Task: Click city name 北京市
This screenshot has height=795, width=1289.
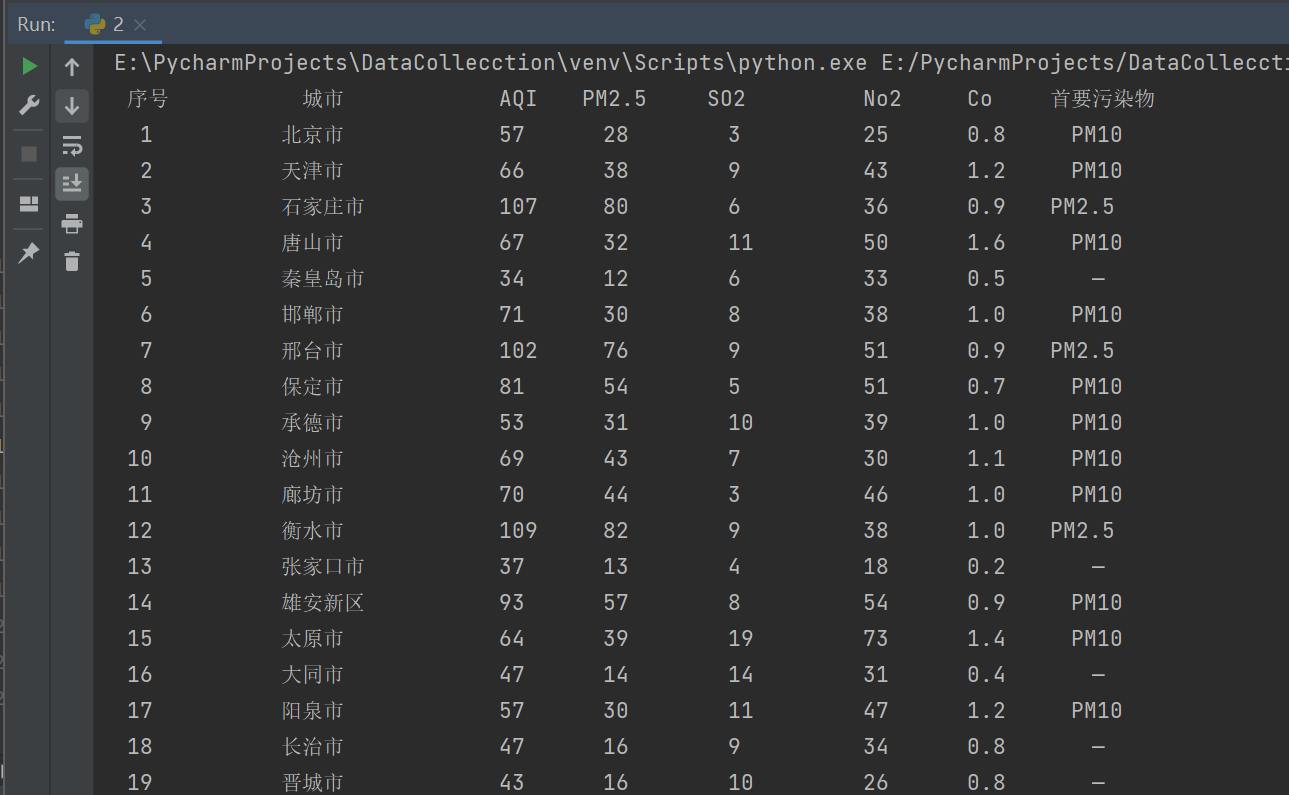Action: click(x=312, y=135)
